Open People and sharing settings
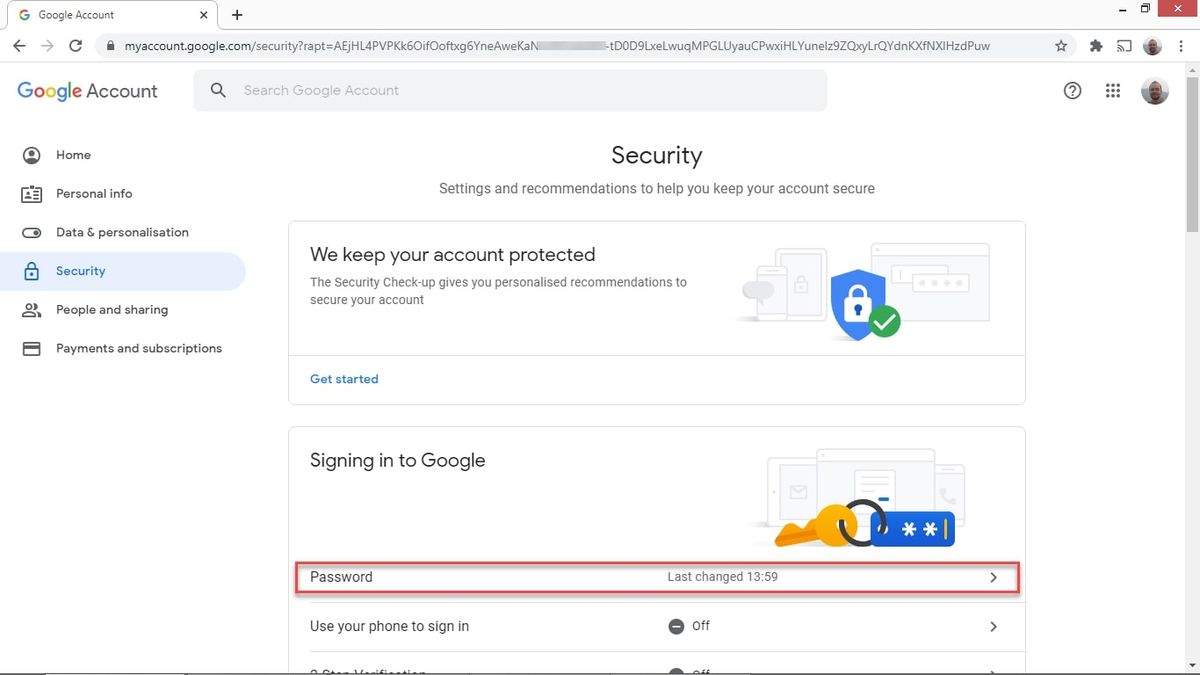Image resolution: width=1200 pixels, height=675 pixels. tap(111, 309)
